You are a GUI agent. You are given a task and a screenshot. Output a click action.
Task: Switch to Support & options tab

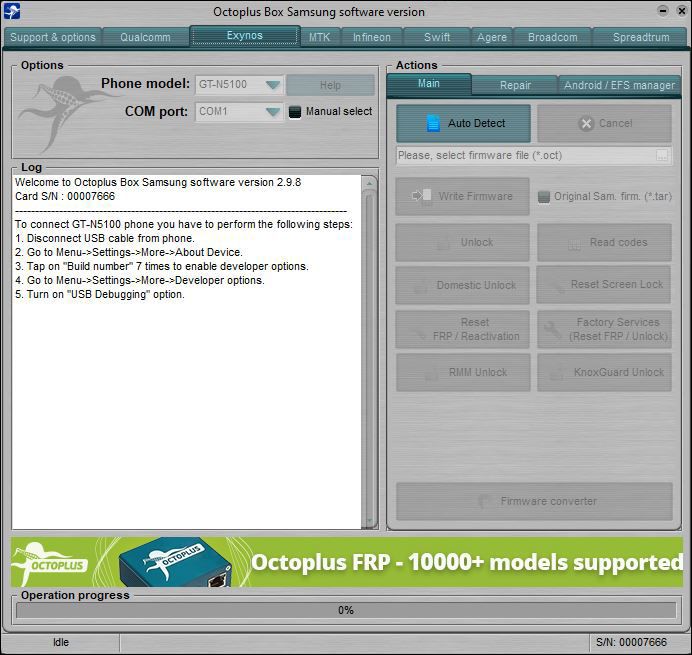[x=53, y=37]
